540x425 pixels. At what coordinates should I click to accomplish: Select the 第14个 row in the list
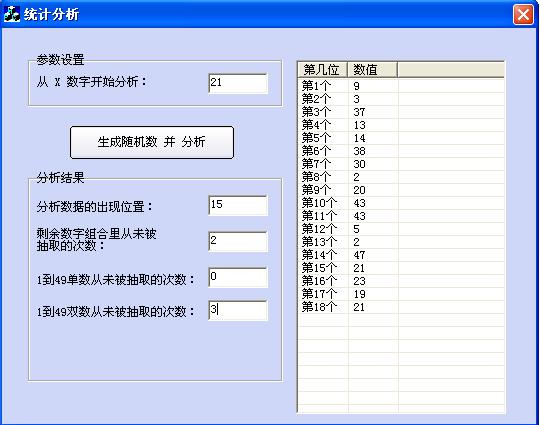(401, 255)
